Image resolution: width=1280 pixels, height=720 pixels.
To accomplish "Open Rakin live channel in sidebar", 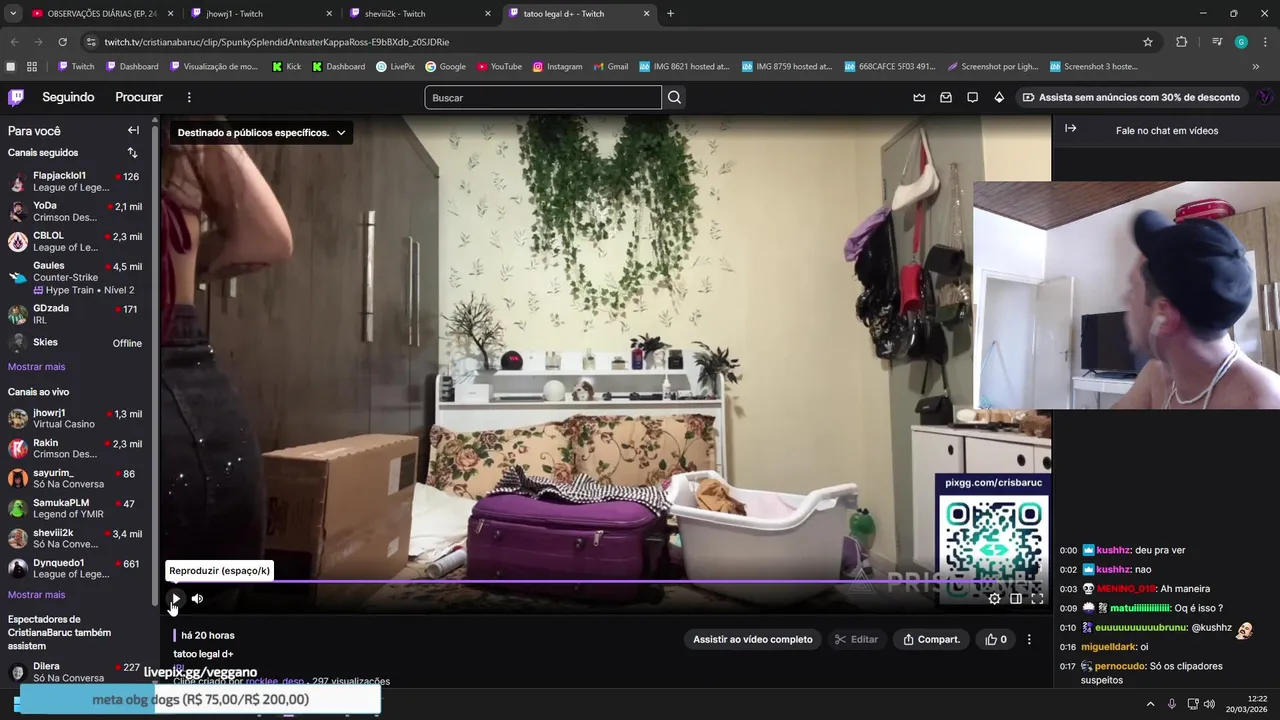I will click(x=76, y=448).
